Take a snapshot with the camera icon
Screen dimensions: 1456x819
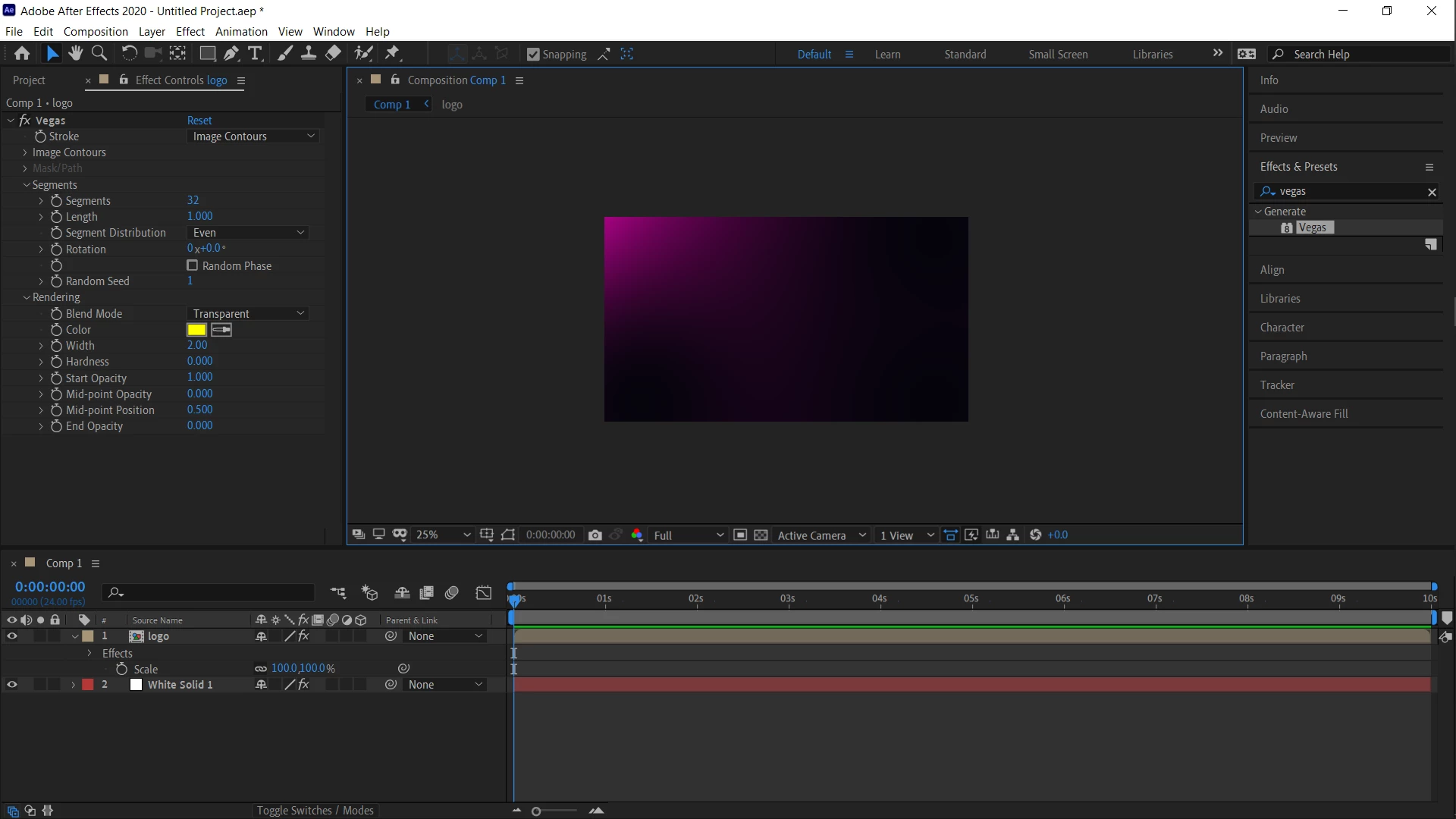point(595,535)
